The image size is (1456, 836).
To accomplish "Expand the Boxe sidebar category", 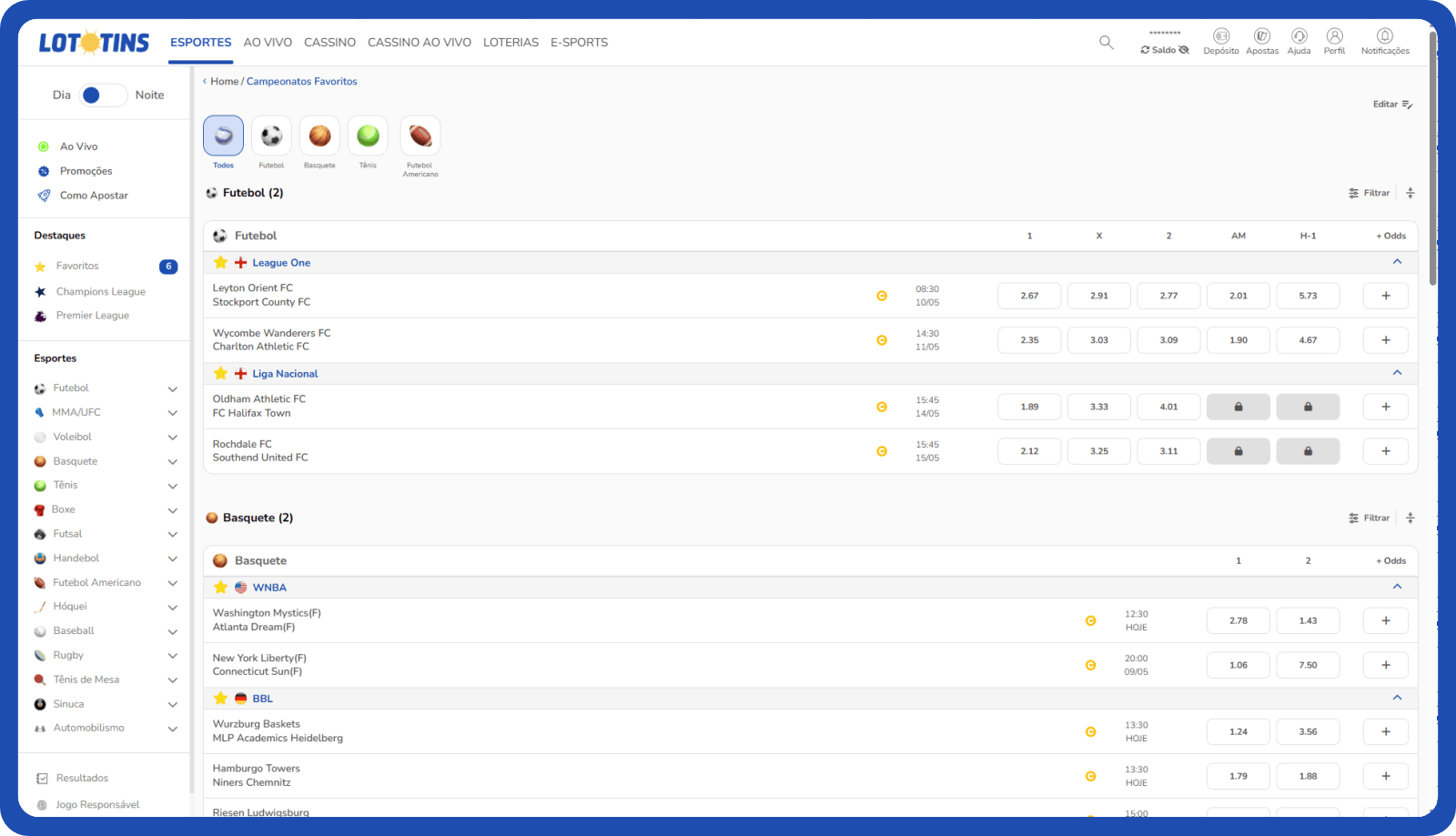I will [172, 510].
